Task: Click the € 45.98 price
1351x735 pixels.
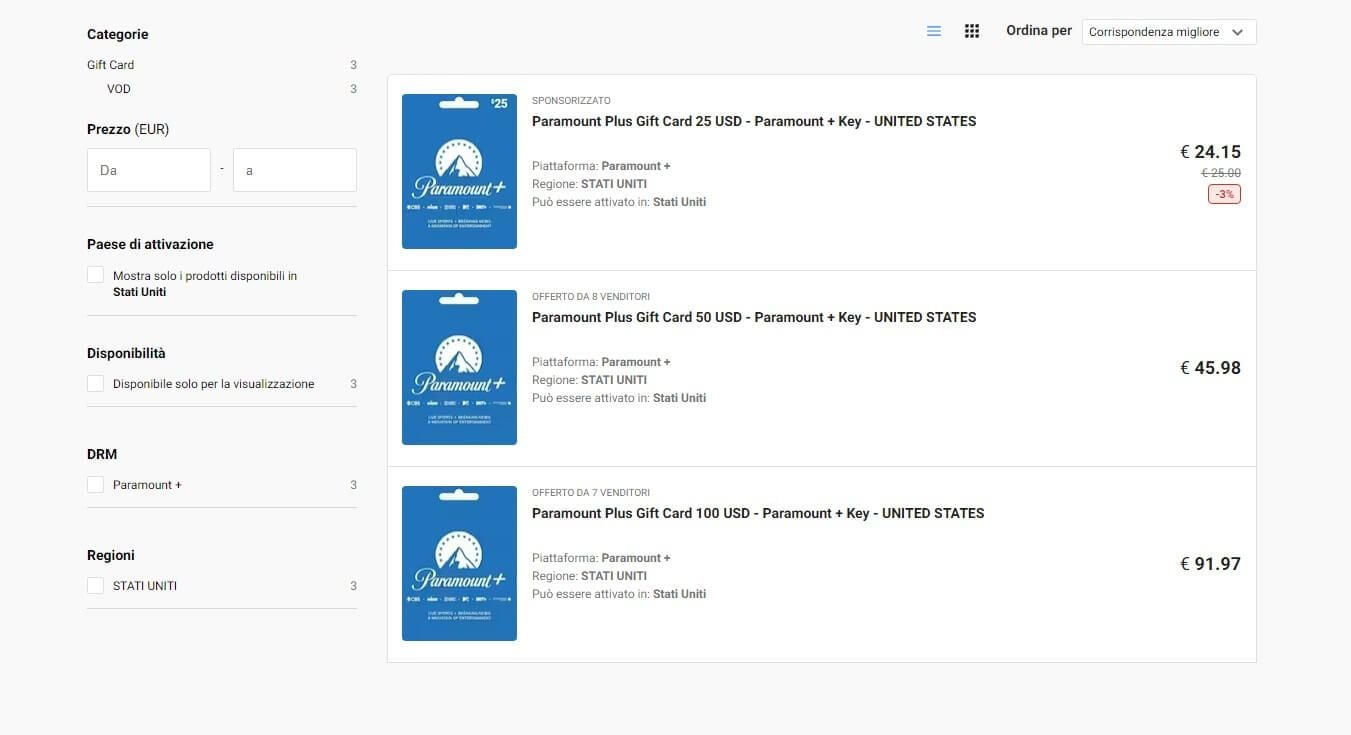Action: (1210, 368)
